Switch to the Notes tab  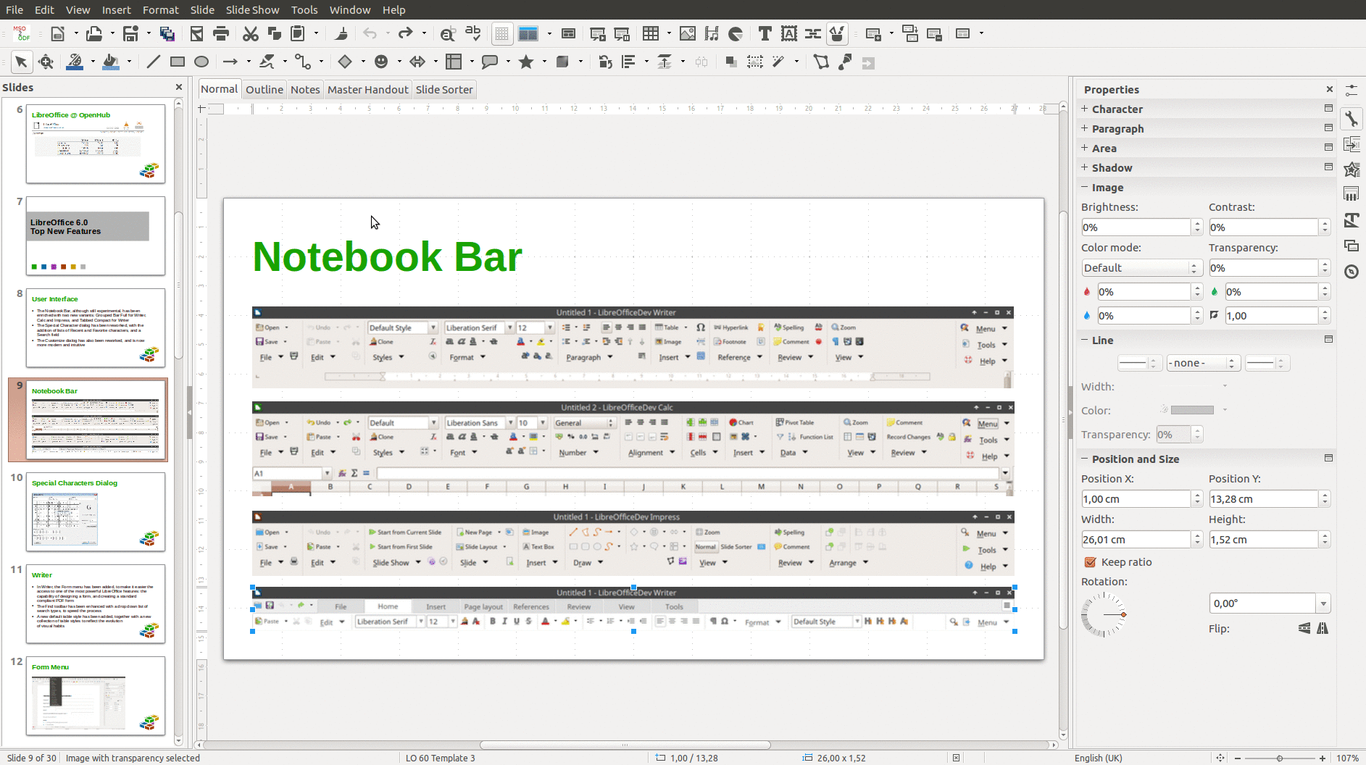(305, 89)
